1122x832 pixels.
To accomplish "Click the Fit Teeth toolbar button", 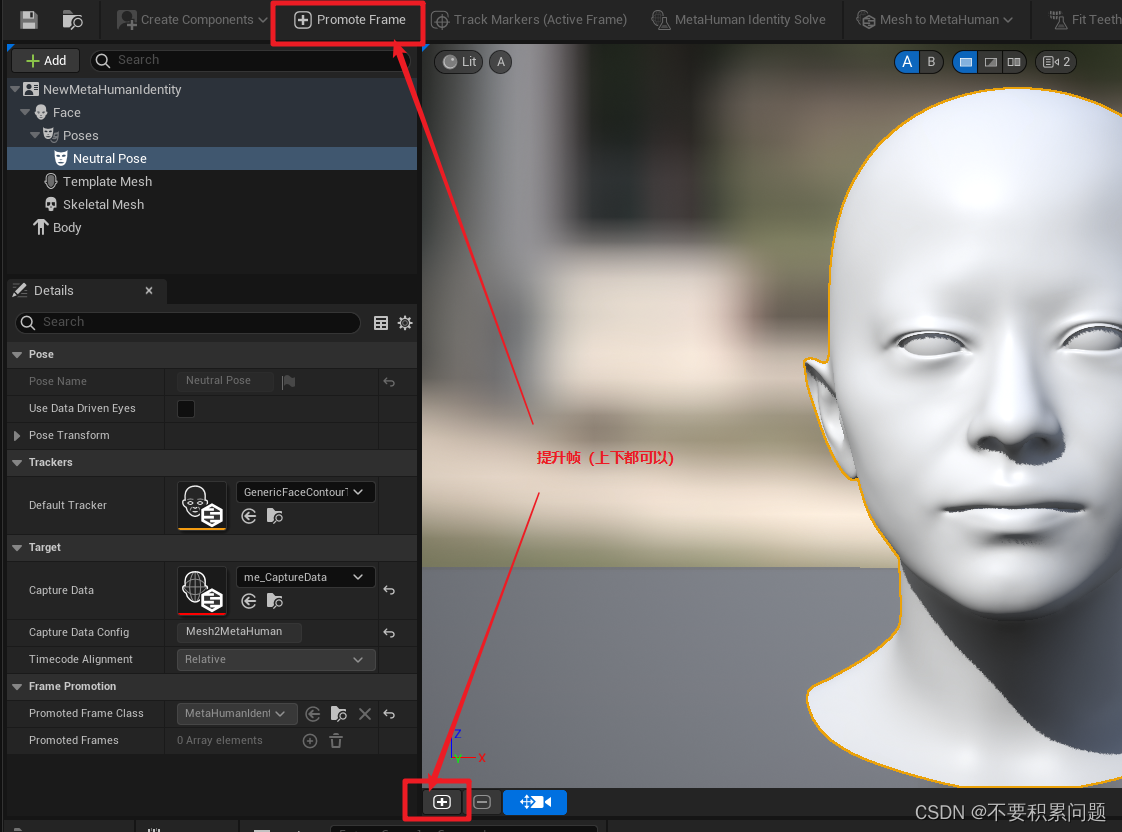I will coord(1085,20).
